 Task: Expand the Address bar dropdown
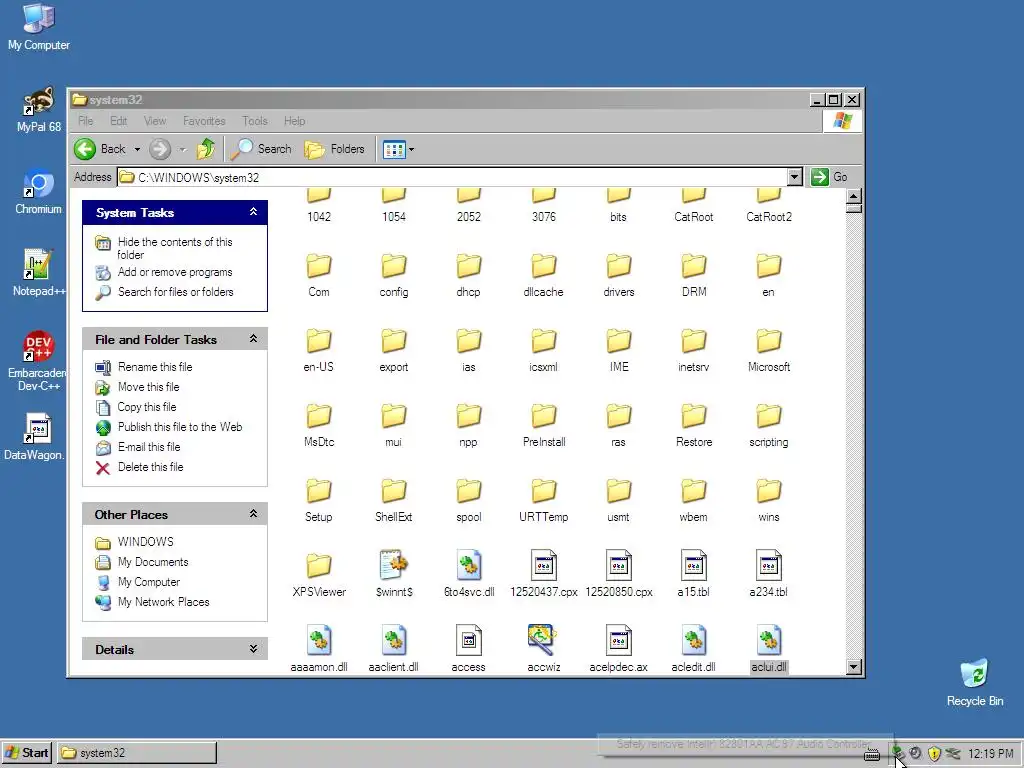point(794,177)
